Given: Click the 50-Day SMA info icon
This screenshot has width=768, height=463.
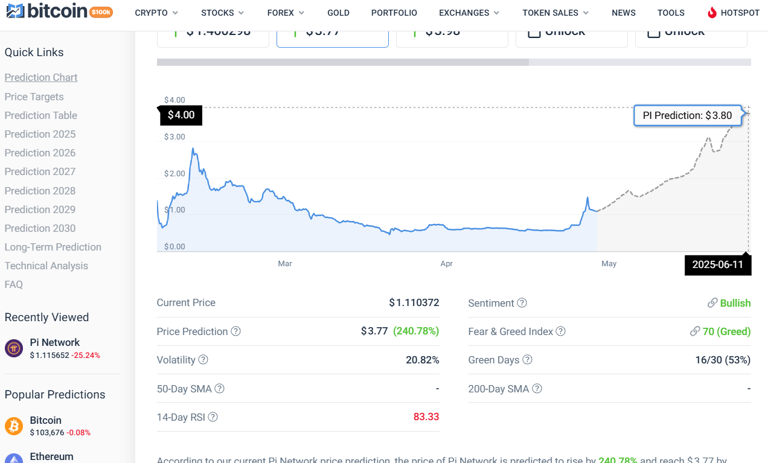Looking at the screenshot, I should pyautogui.click(x=219, y=389).
